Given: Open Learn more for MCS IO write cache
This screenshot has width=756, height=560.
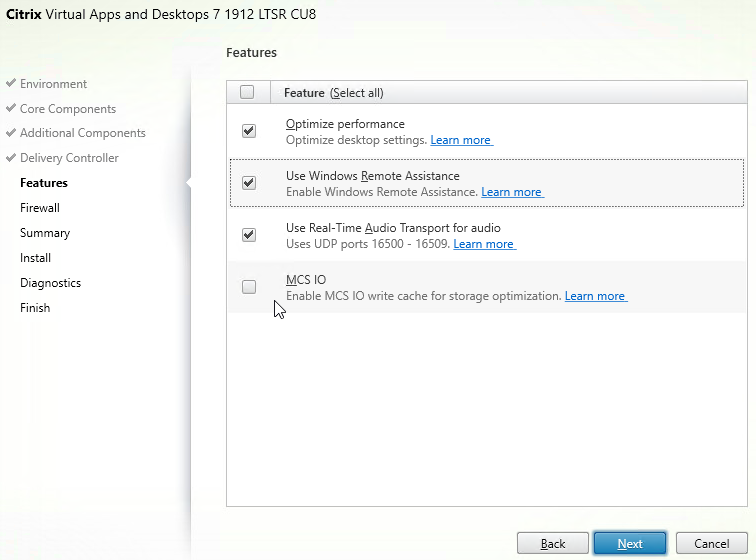Looking at the screenshot, I should [x=596, y=297].
